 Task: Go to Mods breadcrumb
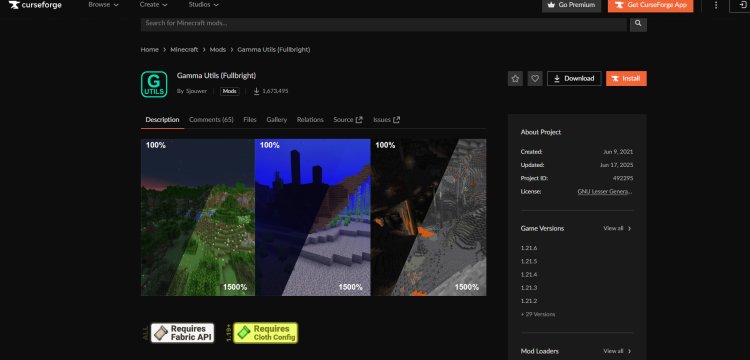point(218,50)
